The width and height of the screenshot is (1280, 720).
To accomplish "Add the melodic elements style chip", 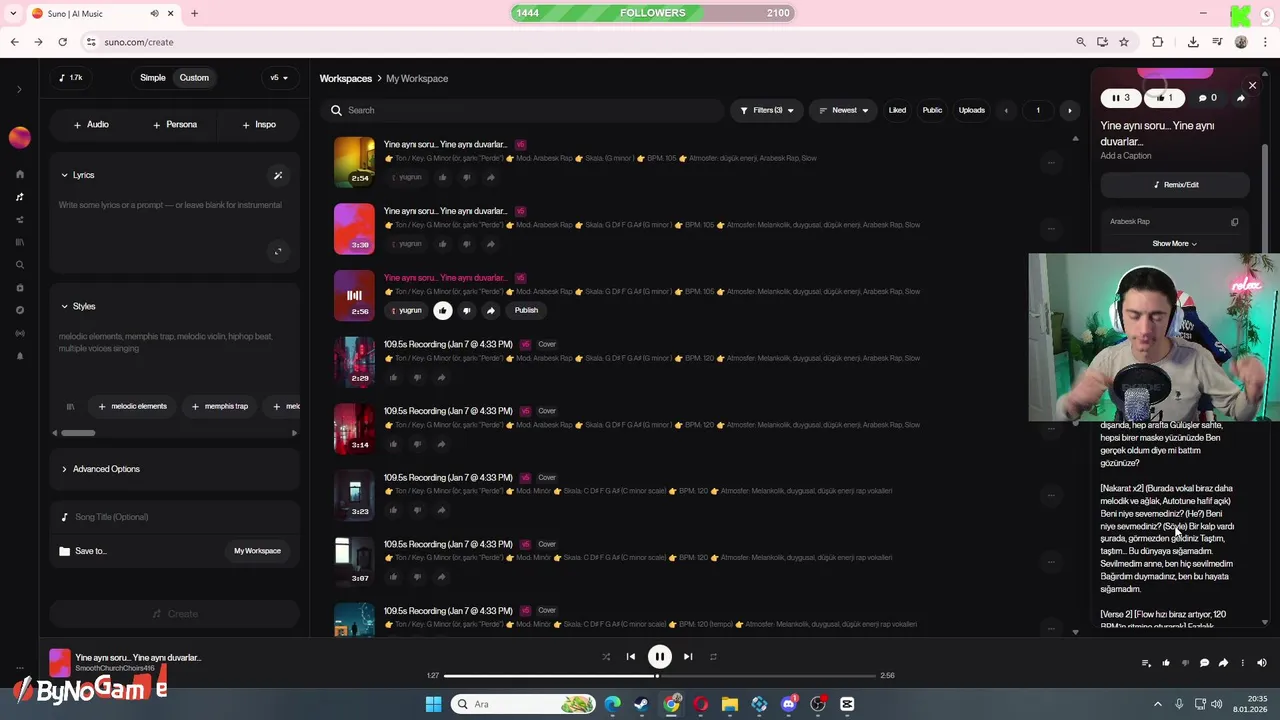I will (132, 406).
